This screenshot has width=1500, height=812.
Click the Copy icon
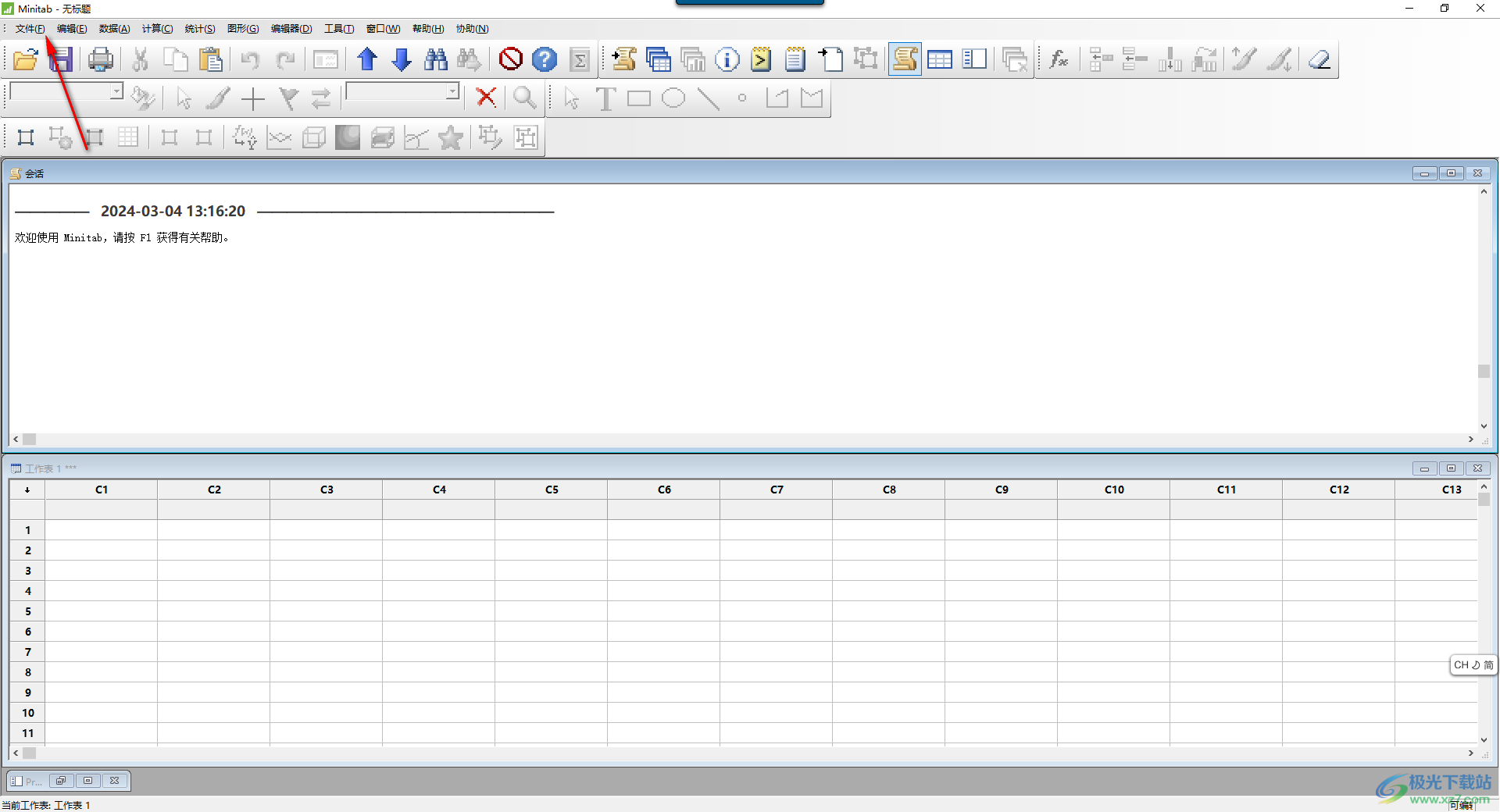(176, 59)
